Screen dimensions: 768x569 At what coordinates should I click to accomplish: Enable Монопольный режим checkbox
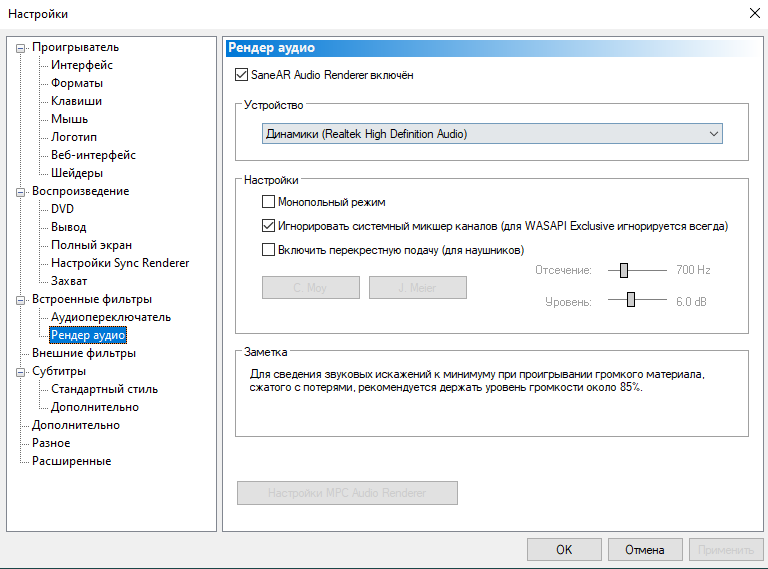[268, 202]
